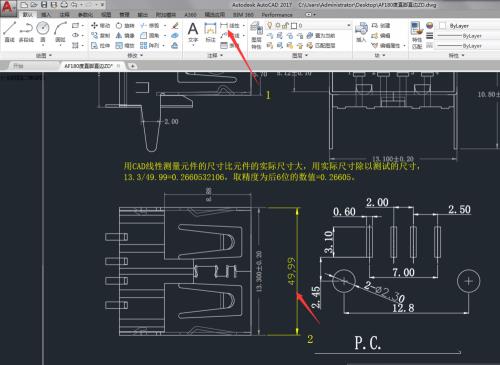Screen dimensions: 500x365
Task: Select the Mirror (镜像) tool
Action: pyautogui.click(x=125, y=35)
